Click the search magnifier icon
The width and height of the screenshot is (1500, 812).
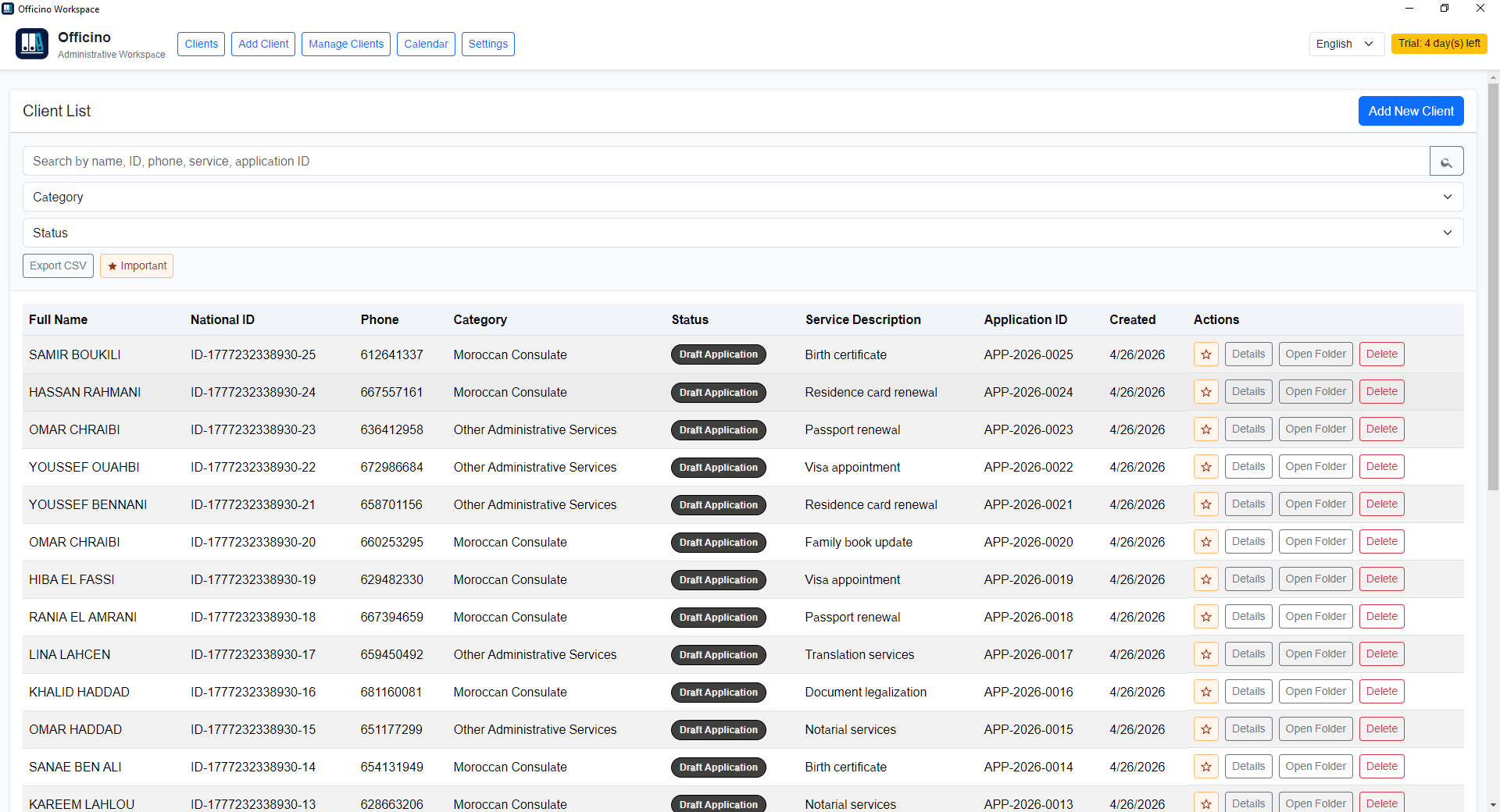1447,161
